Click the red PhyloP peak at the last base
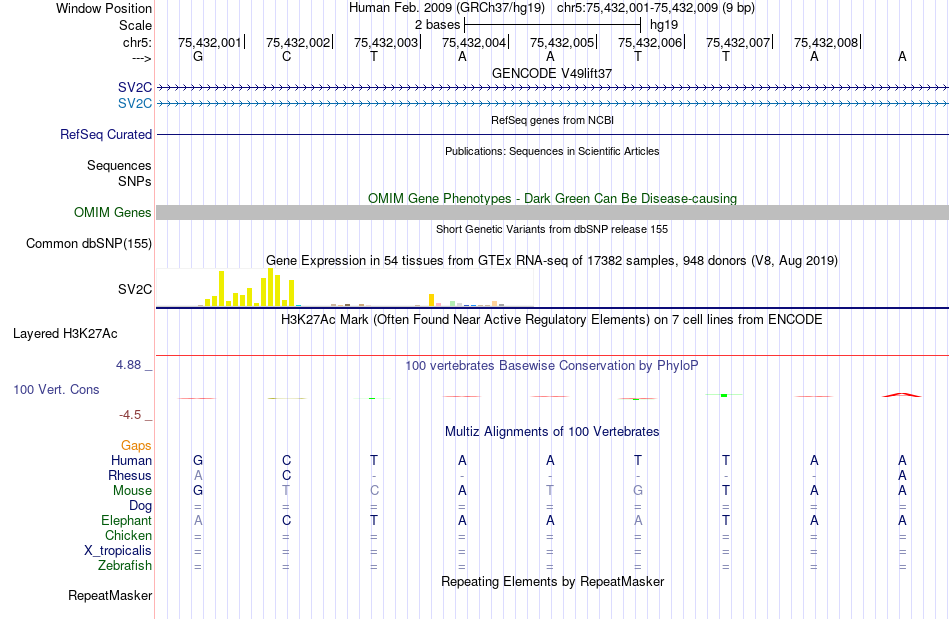This screenshot has height=619, width=950. (x=902, y=395)
